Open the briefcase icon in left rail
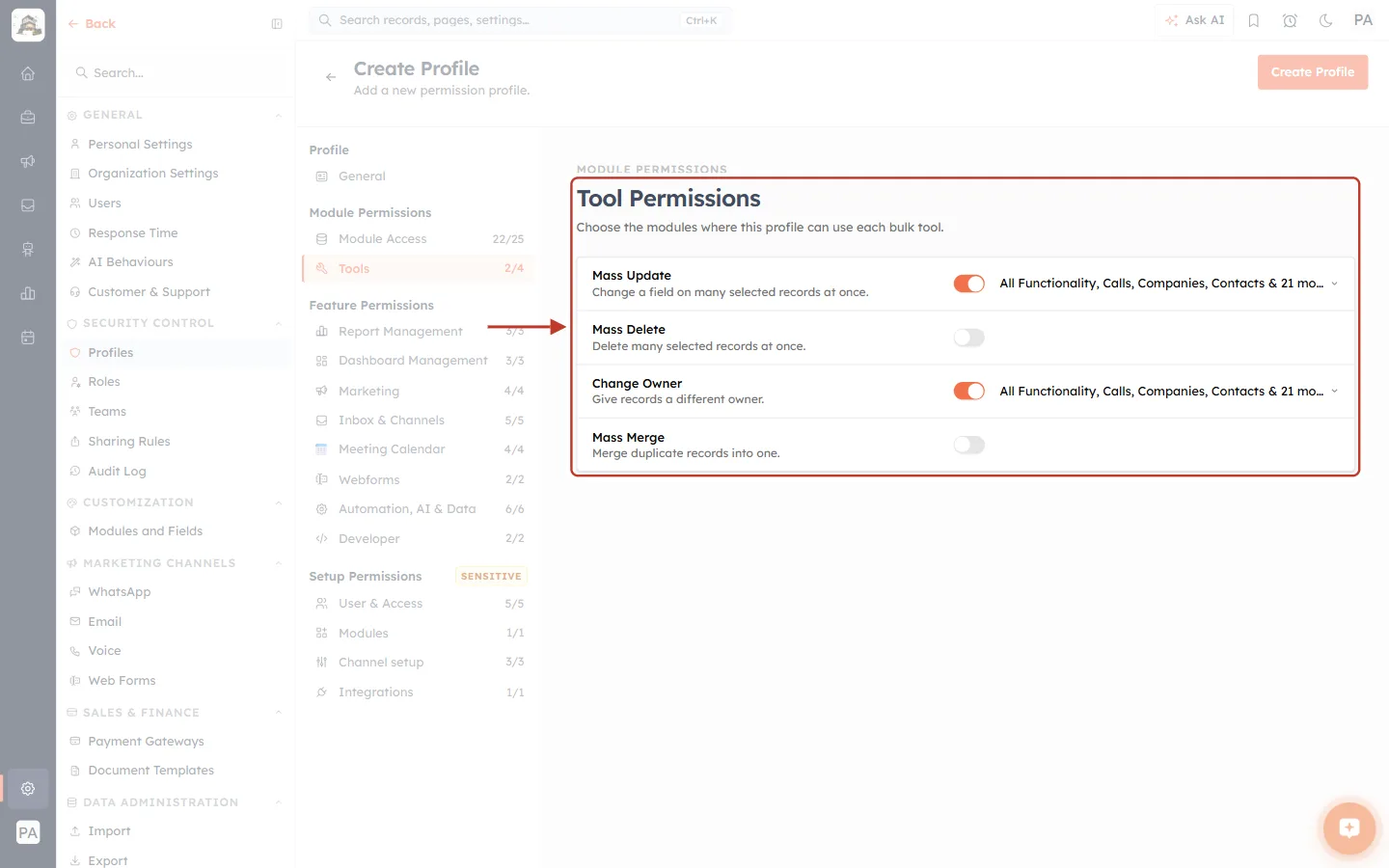This screenshot has width=1389, height=868. [28, 118]
